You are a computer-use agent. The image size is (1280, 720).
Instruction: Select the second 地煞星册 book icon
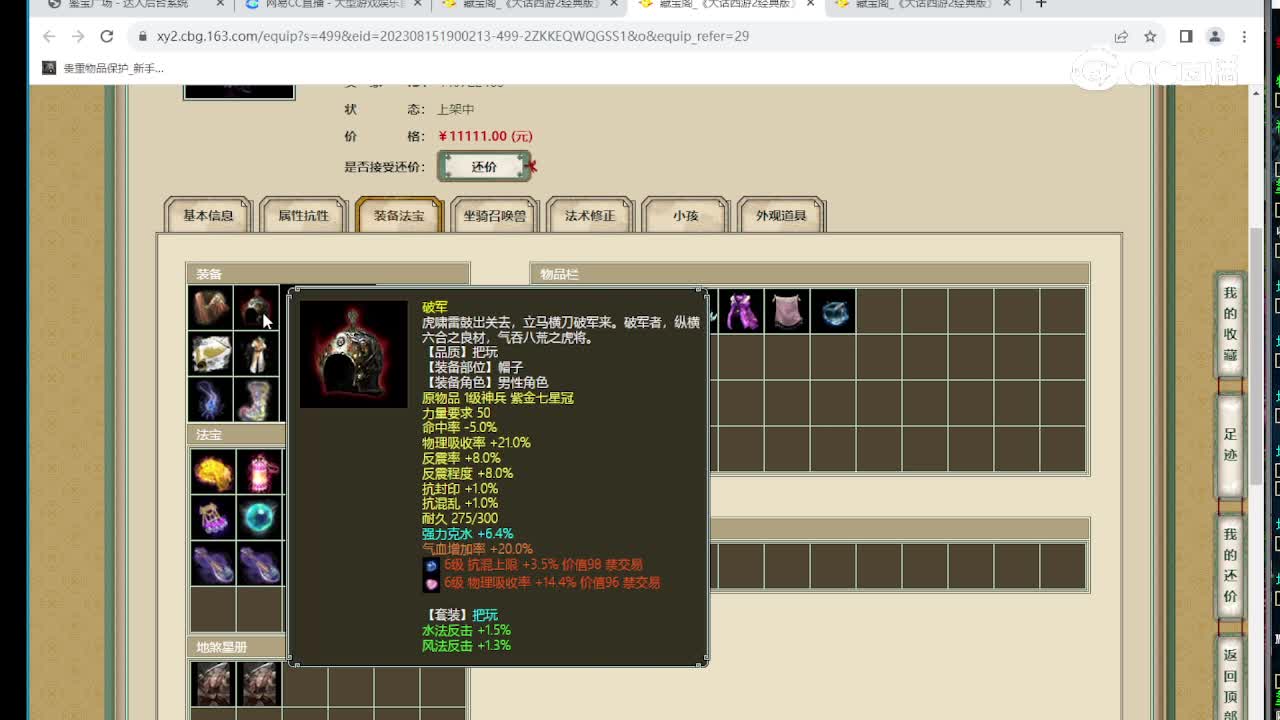(x=259, y=684)
